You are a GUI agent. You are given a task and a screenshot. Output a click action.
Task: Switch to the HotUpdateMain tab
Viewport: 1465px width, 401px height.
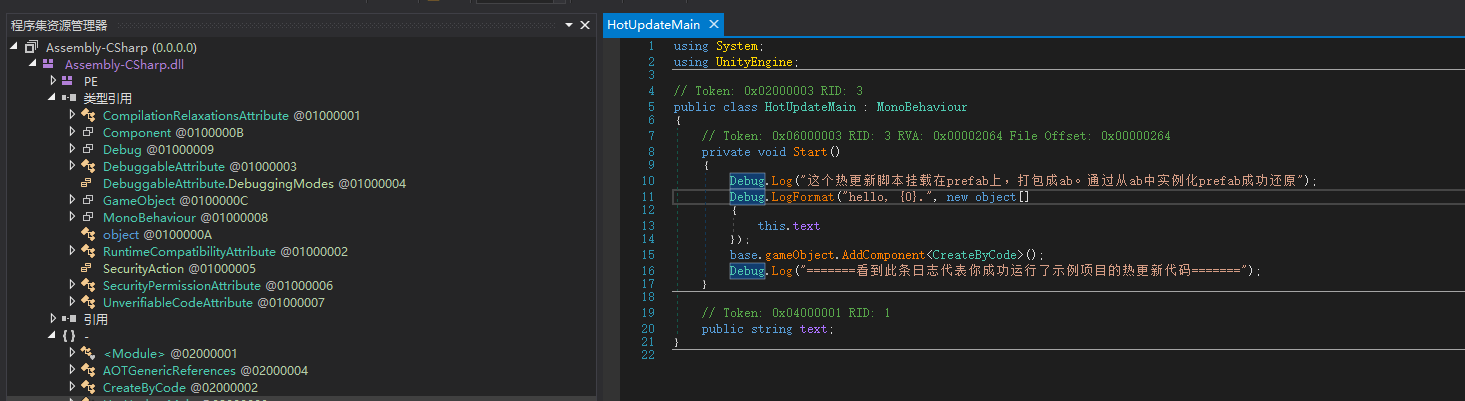tap(653, 25)
